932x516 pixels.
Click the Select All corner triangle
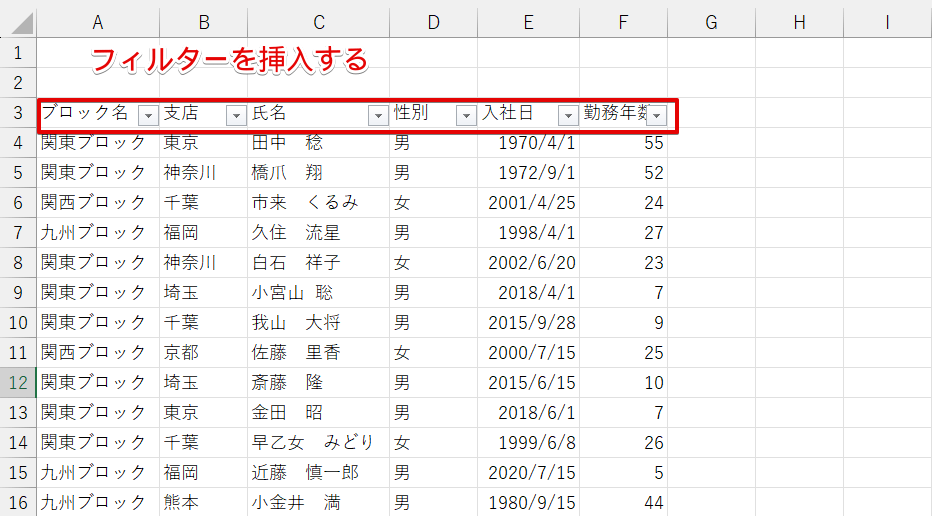tap(22, 23)
